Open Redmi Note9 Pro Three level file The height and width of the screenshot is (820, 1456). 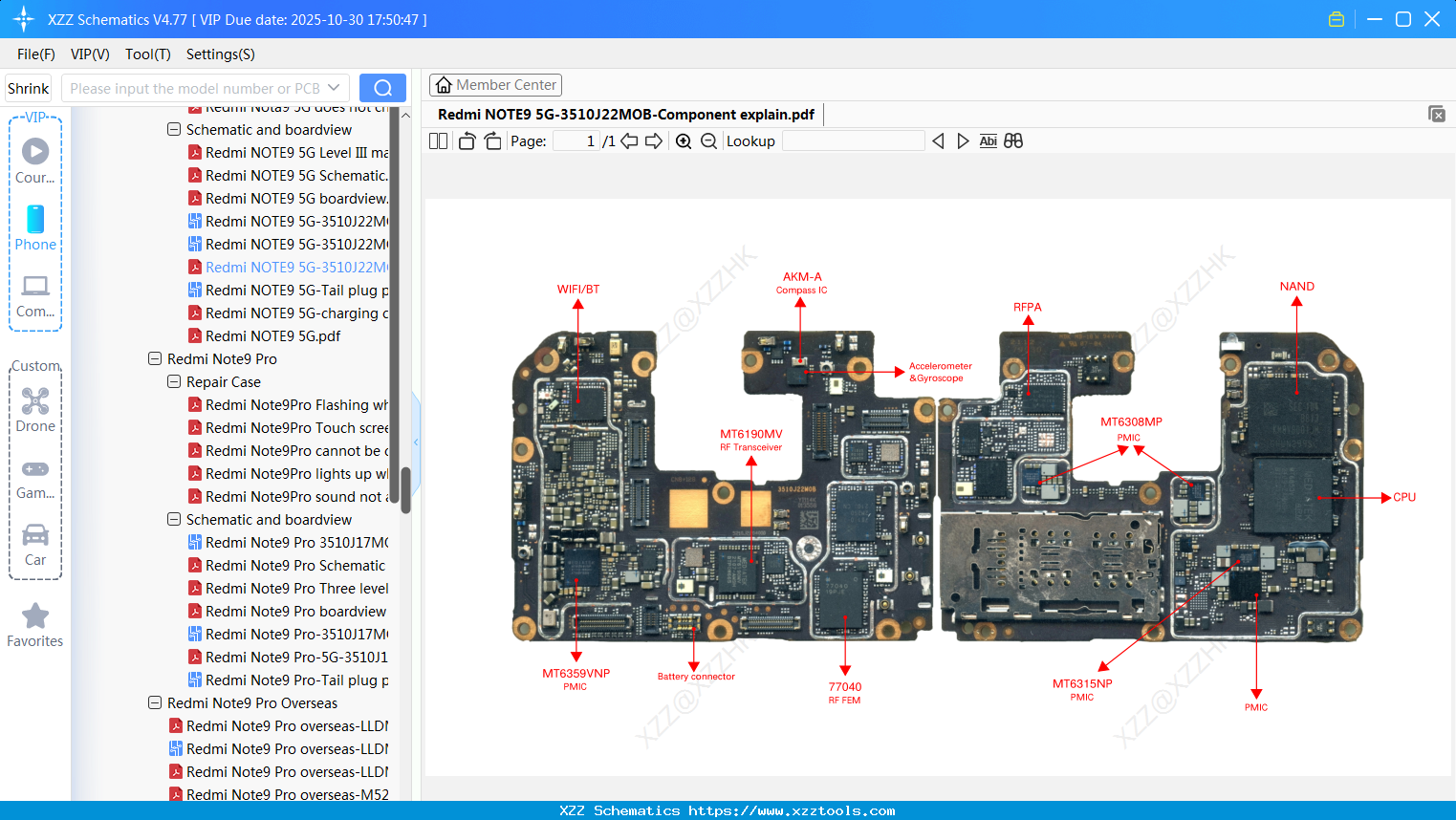[288, 589]
